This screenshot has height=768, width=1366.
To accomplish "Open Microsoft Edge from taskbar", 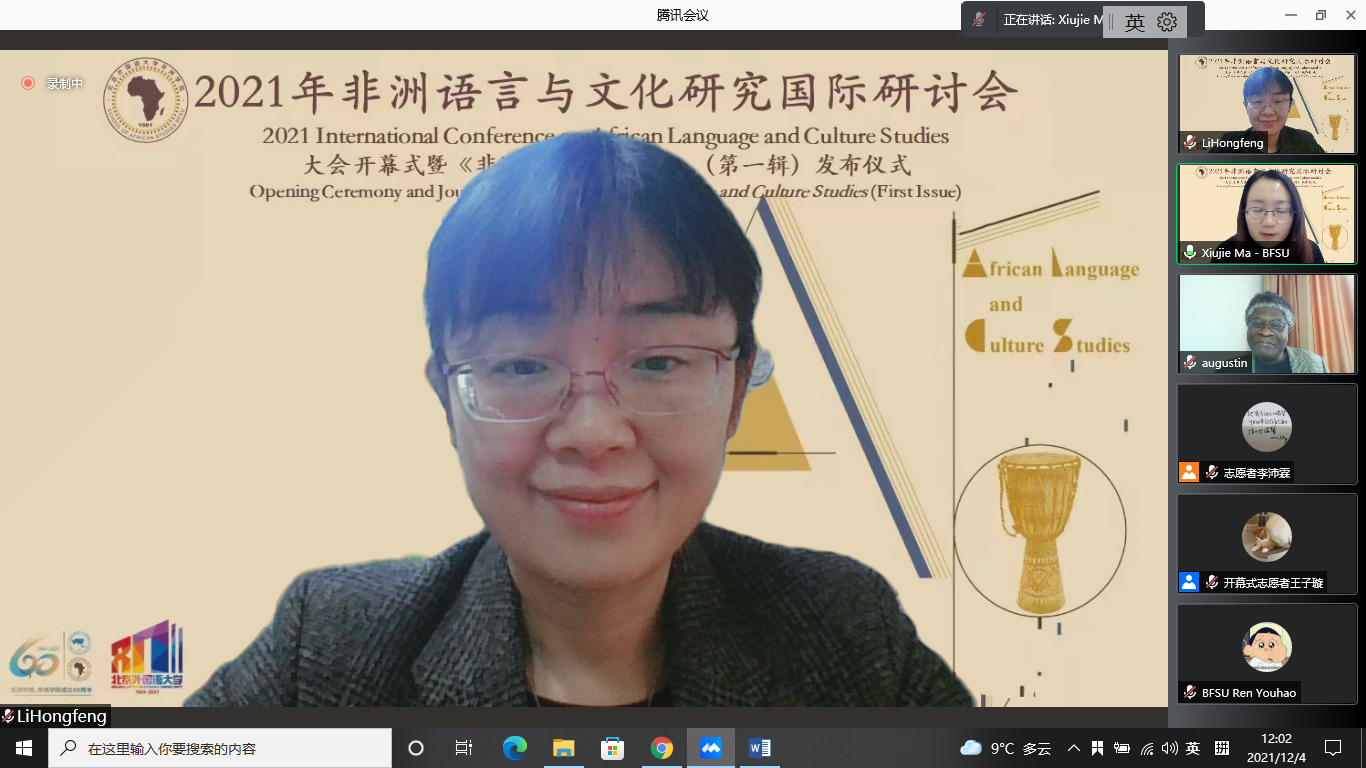I will tap(515, 748).
